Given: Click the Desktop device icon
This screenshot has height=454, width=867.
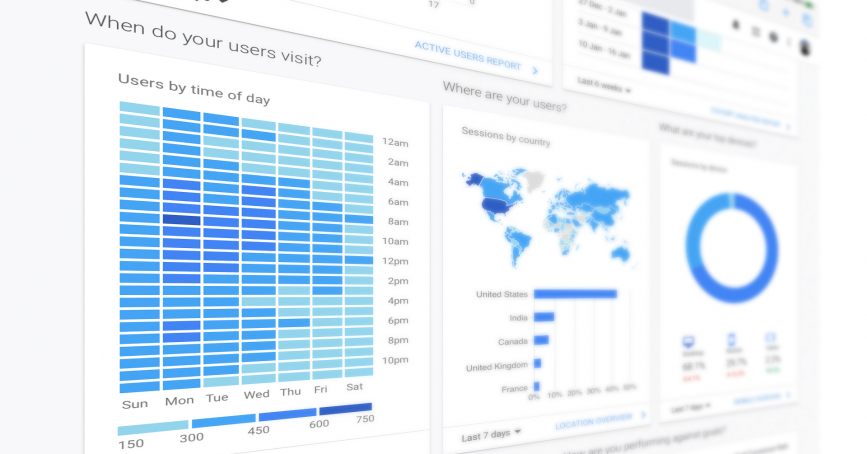Looking at the screenshot, I should point(688,341).
